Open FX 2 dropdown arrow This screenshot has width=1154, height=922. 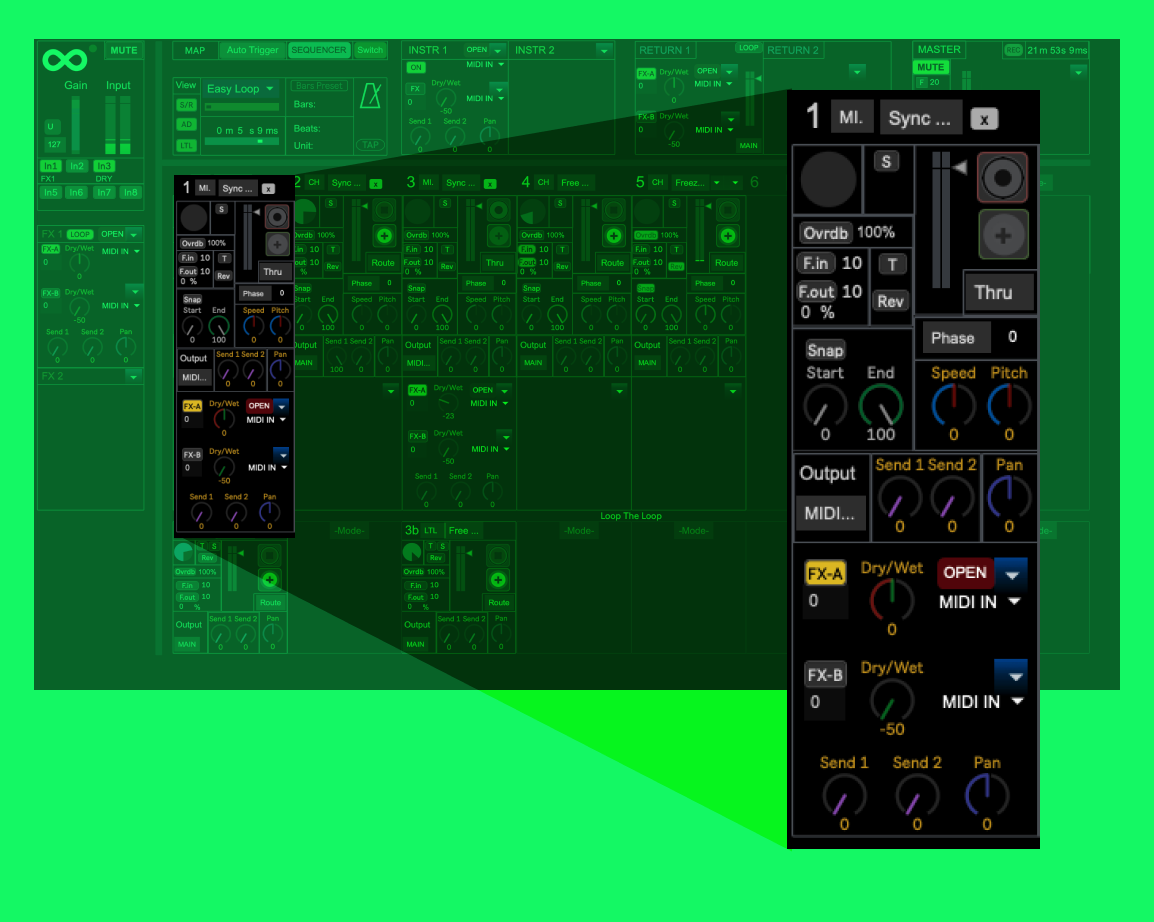tap(134, 377)
